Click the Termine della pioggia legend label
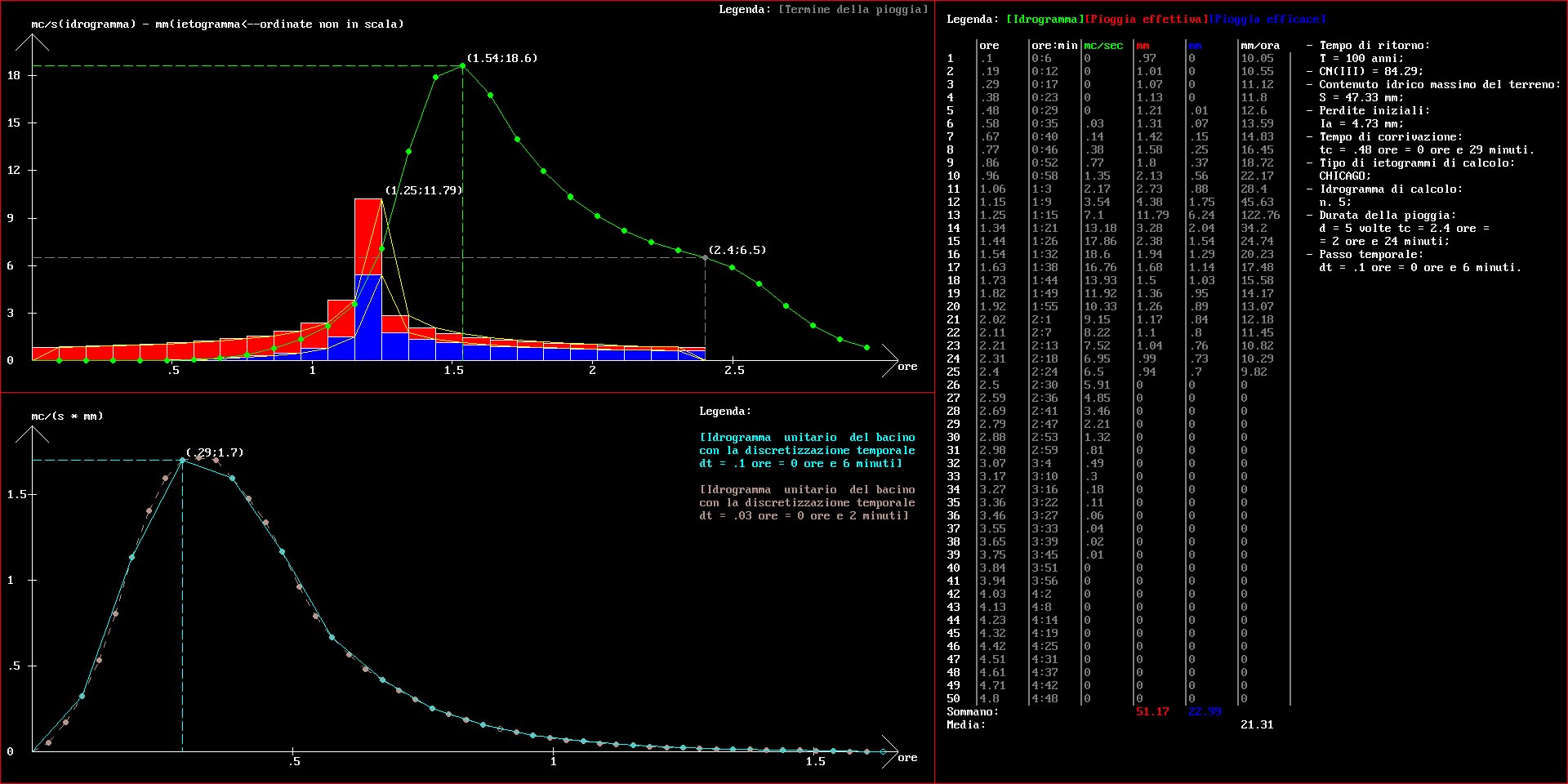Viewport: 1568px width, 784px height. pos(853,10)
